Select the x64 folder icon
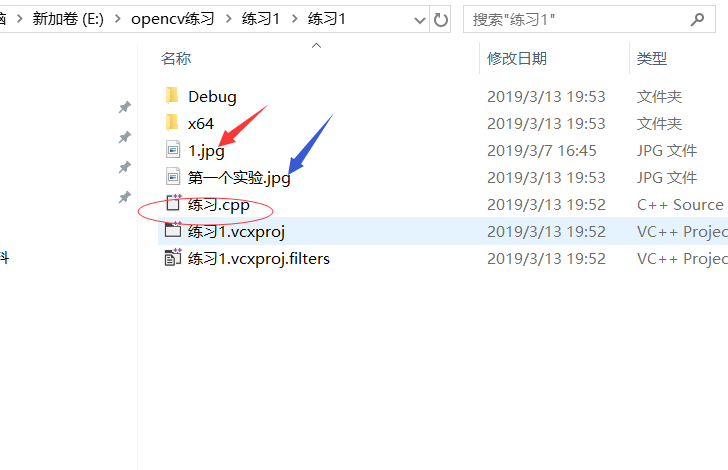 [172, 123]
